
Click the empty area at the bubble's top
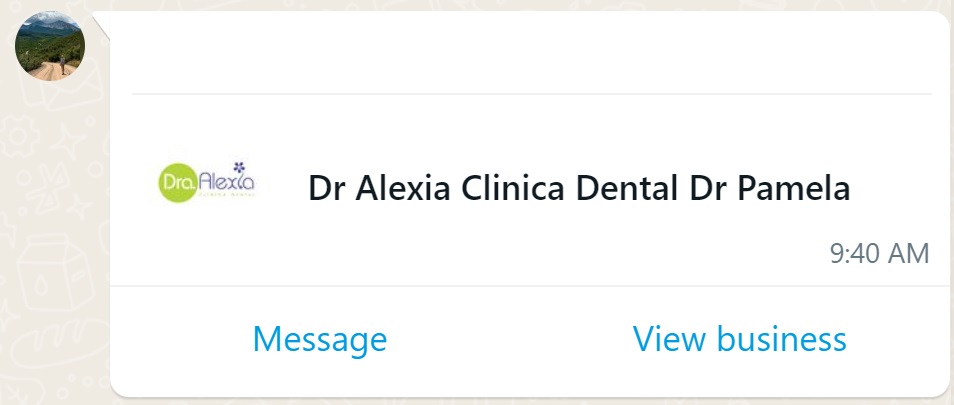point(530,50)
